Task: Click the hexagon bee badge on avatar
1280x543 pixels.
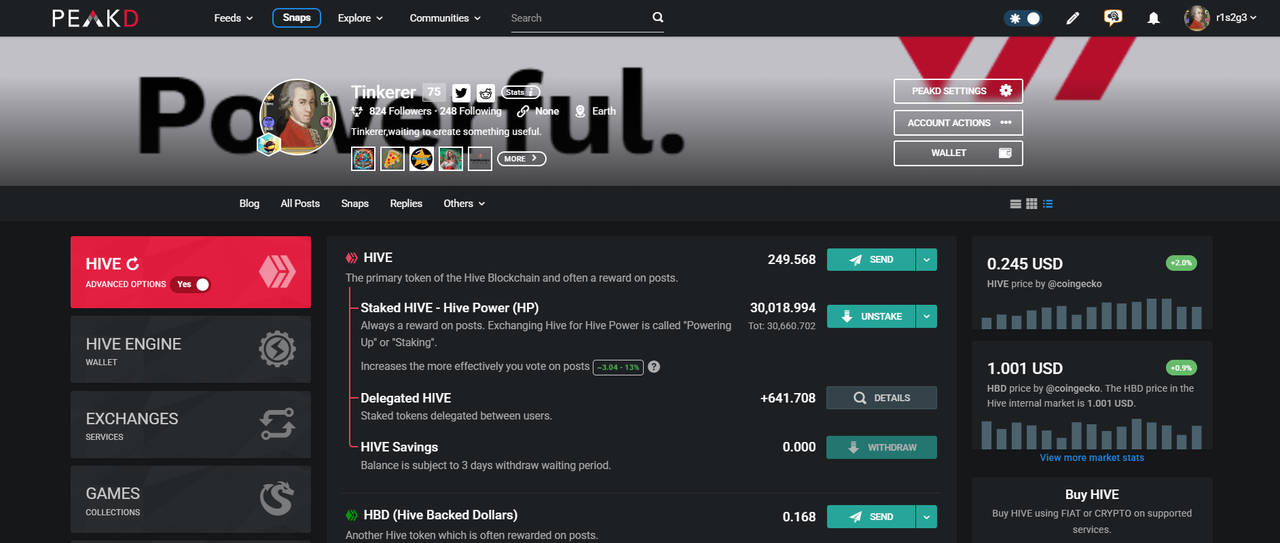Action: pyautogui.click(x=268, y=145)
